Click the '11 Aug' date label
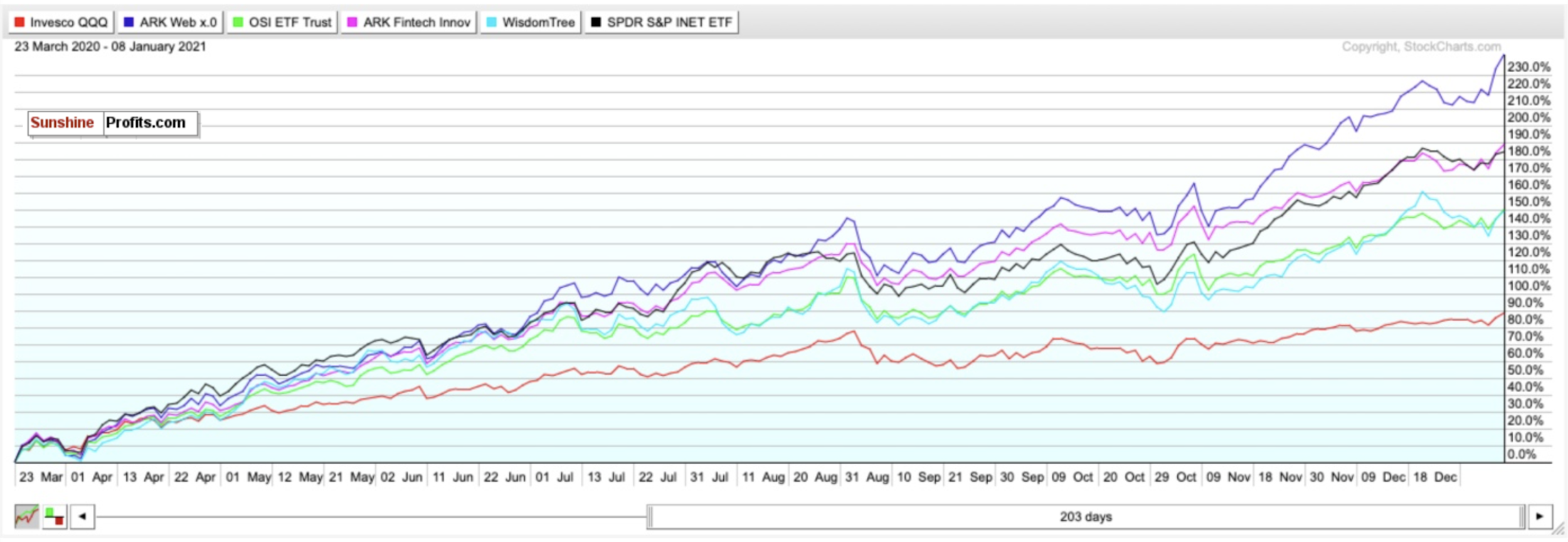This screenshot has height=542, width=1568. pyautogui.click(x=763, y=477)
